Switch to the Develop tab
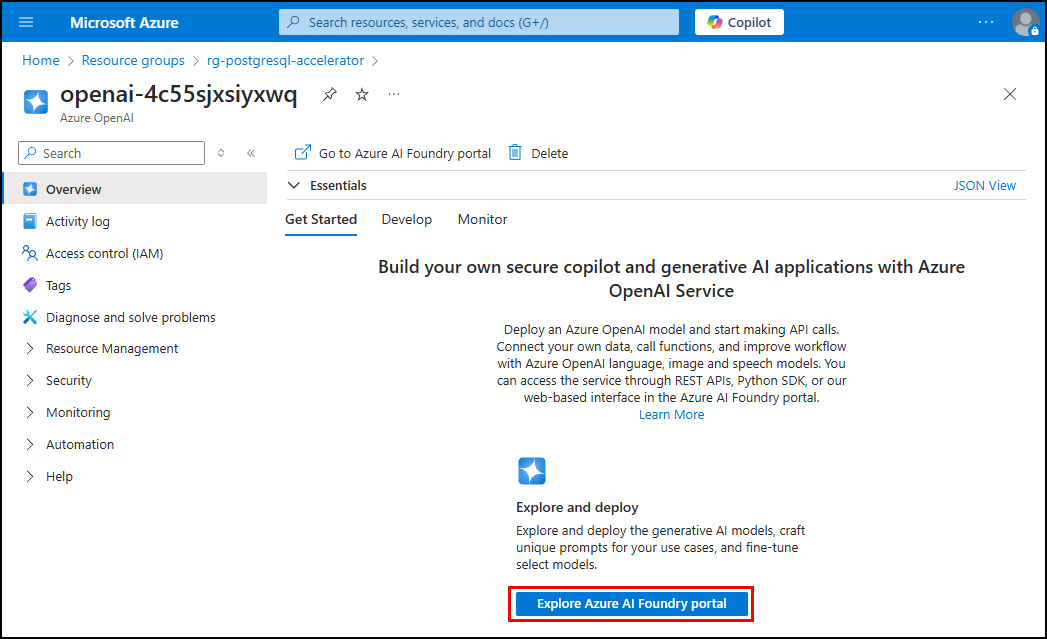1047x639 pixels. [407, 220]
